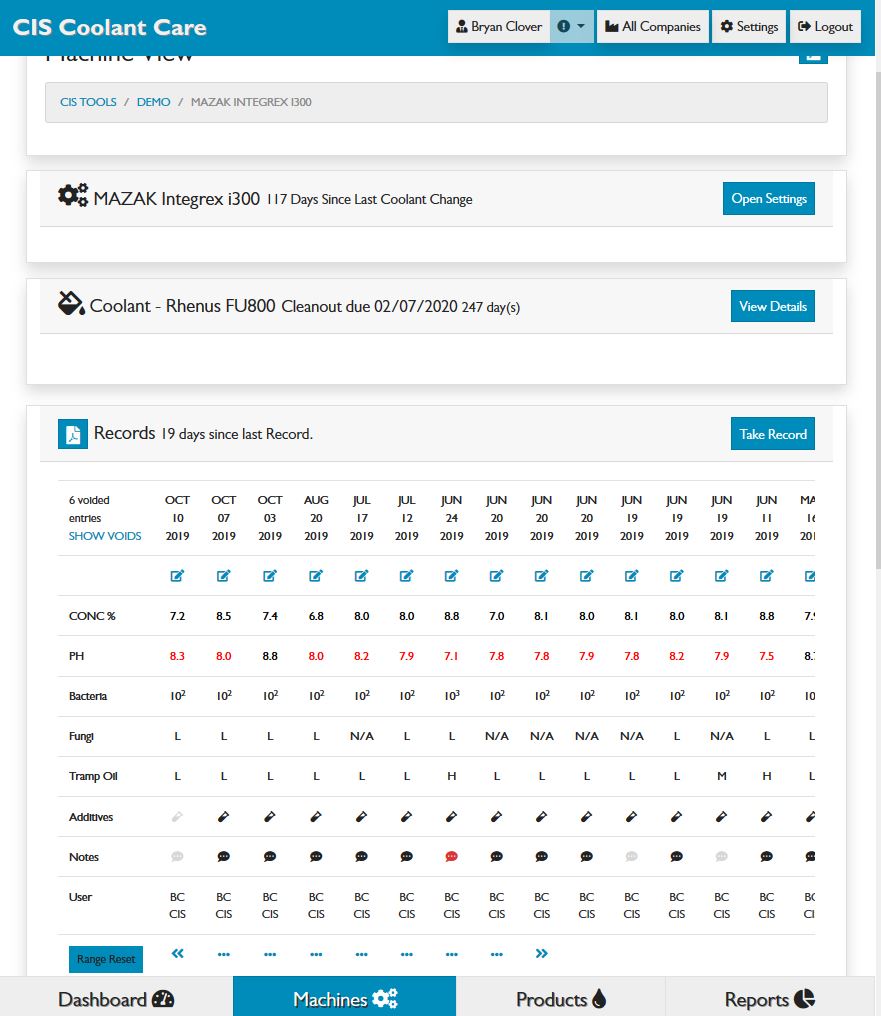Click the notes bubble for Oct 03 record
Viewport: 881px width, 1016px height.
point(270,857)
